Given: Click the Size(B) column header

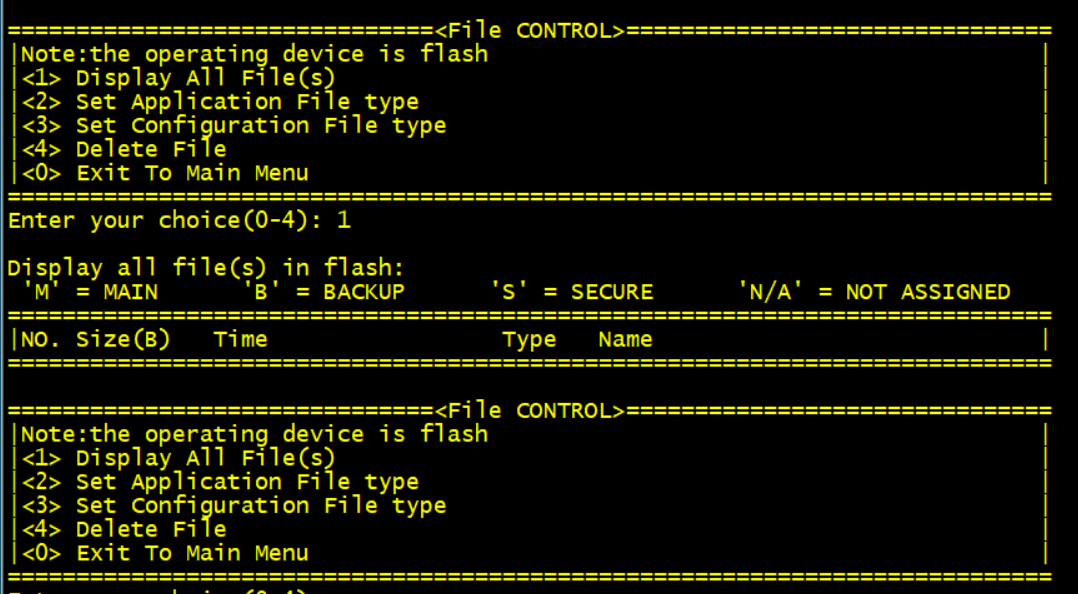Looking at the screenshot, I should (x=123, y=340).
